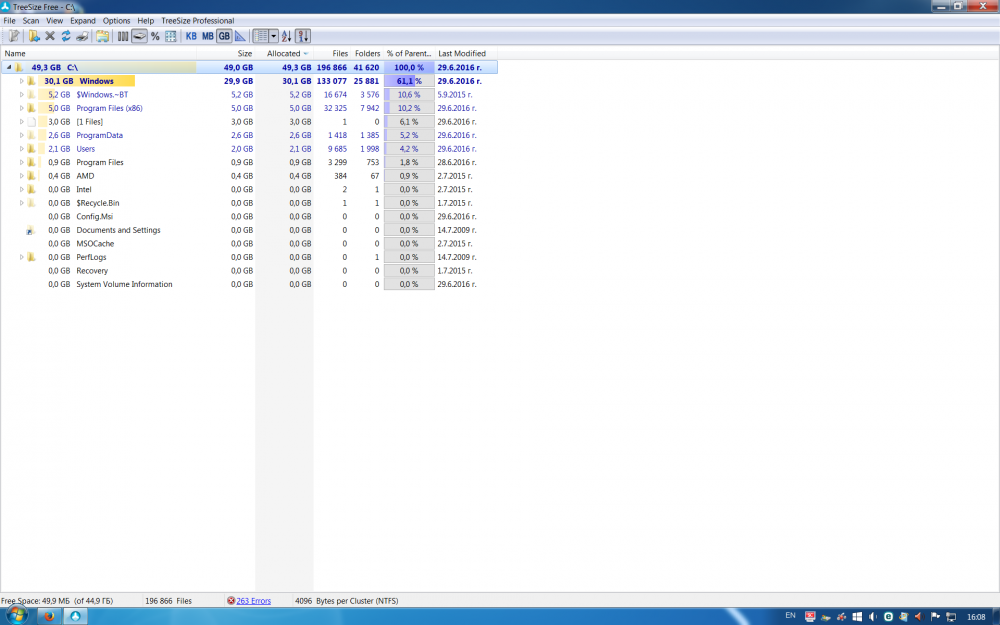Click the Stop Scan X icon
The image size is (1000, 625).
50,36
